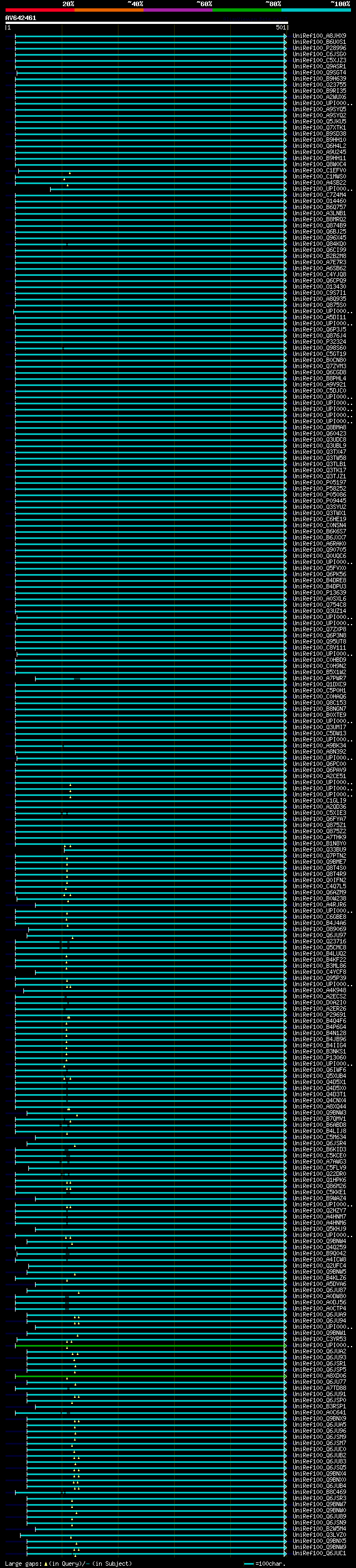Select hit label UniRef100_A9BK34

coord(319,746)
